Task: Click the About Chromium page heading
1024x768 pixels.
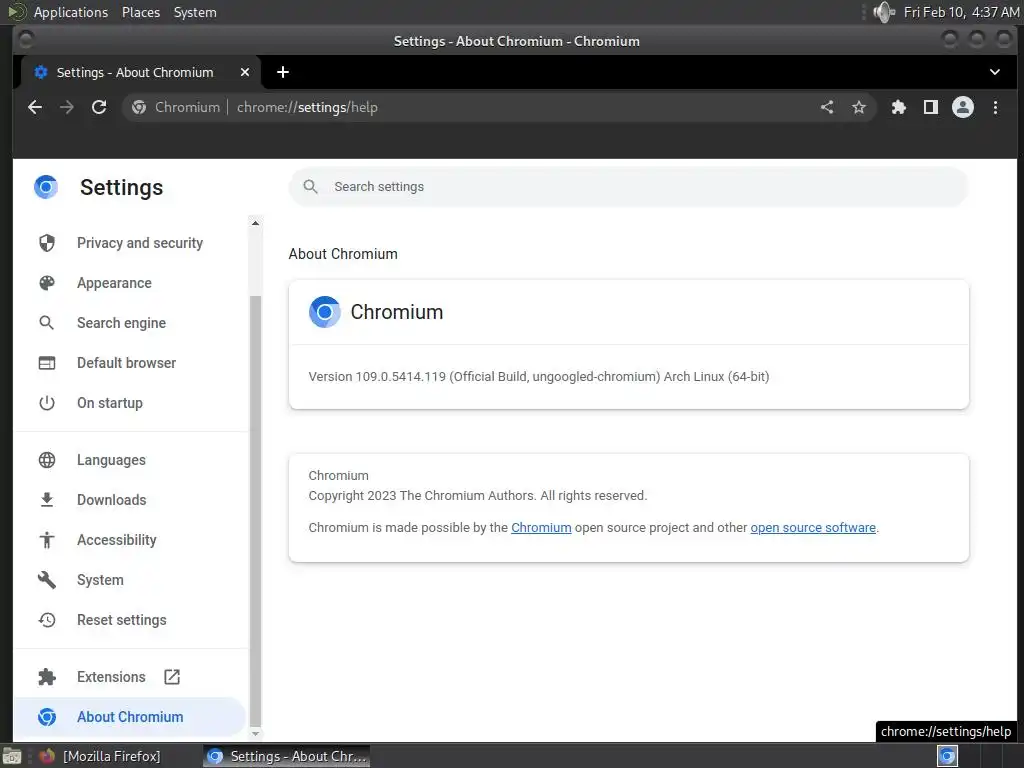Action: coord(343,254)
